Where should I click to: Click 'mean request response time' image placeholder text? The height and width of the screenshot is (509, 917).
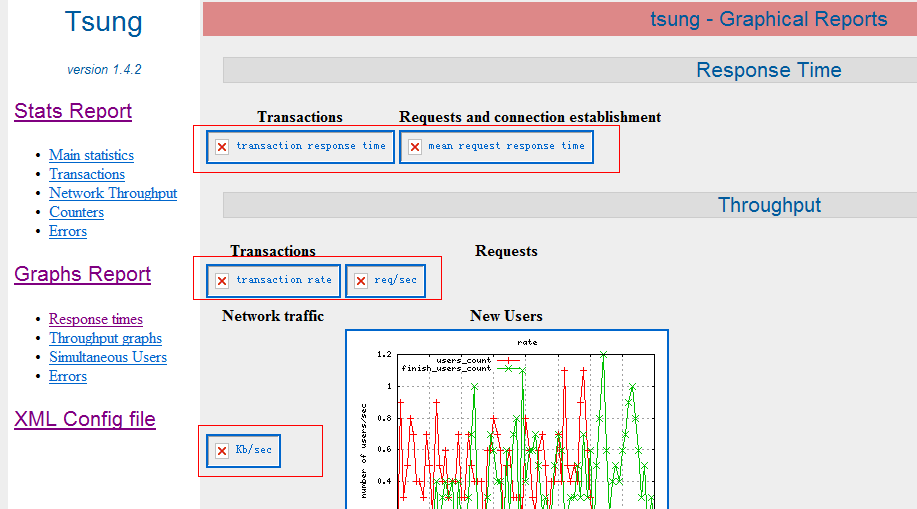click(506, 146)
